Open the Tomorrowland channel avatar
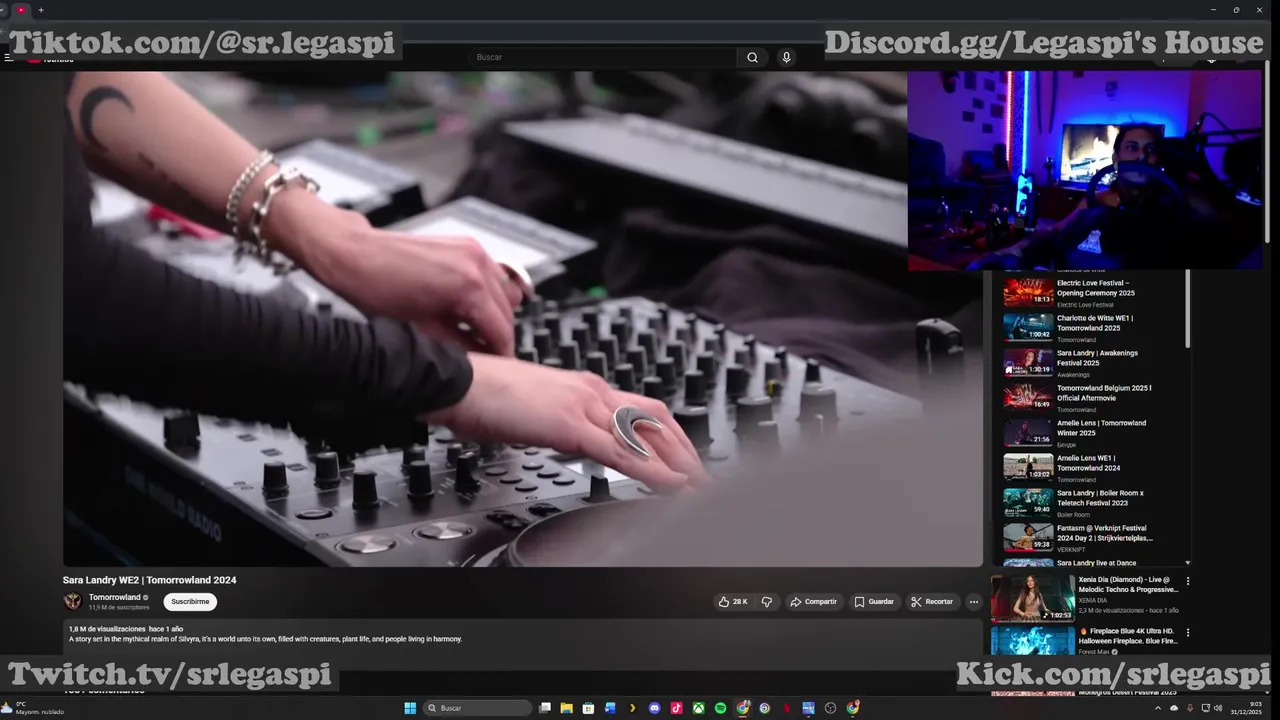The image size is (1280, 720). 72,601
